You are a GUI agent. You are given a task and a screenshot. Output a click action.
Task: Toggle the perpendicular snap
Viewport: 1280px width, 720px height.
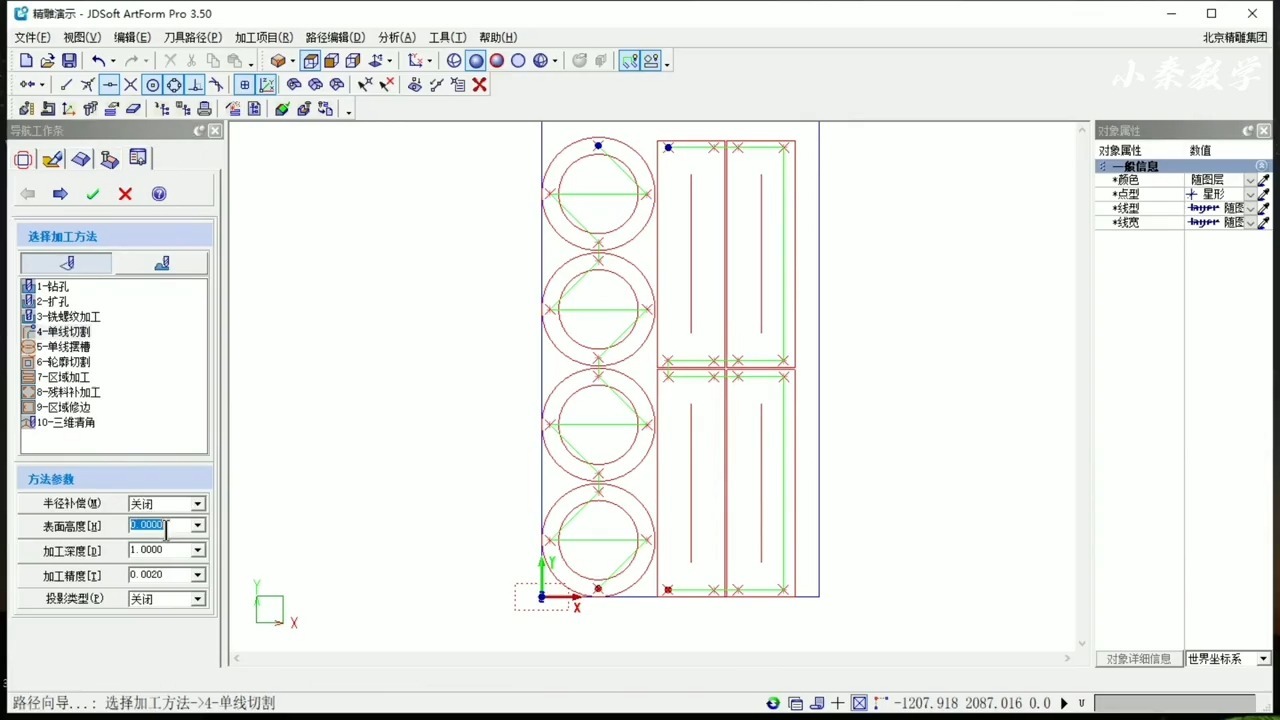tap(196, 85)
